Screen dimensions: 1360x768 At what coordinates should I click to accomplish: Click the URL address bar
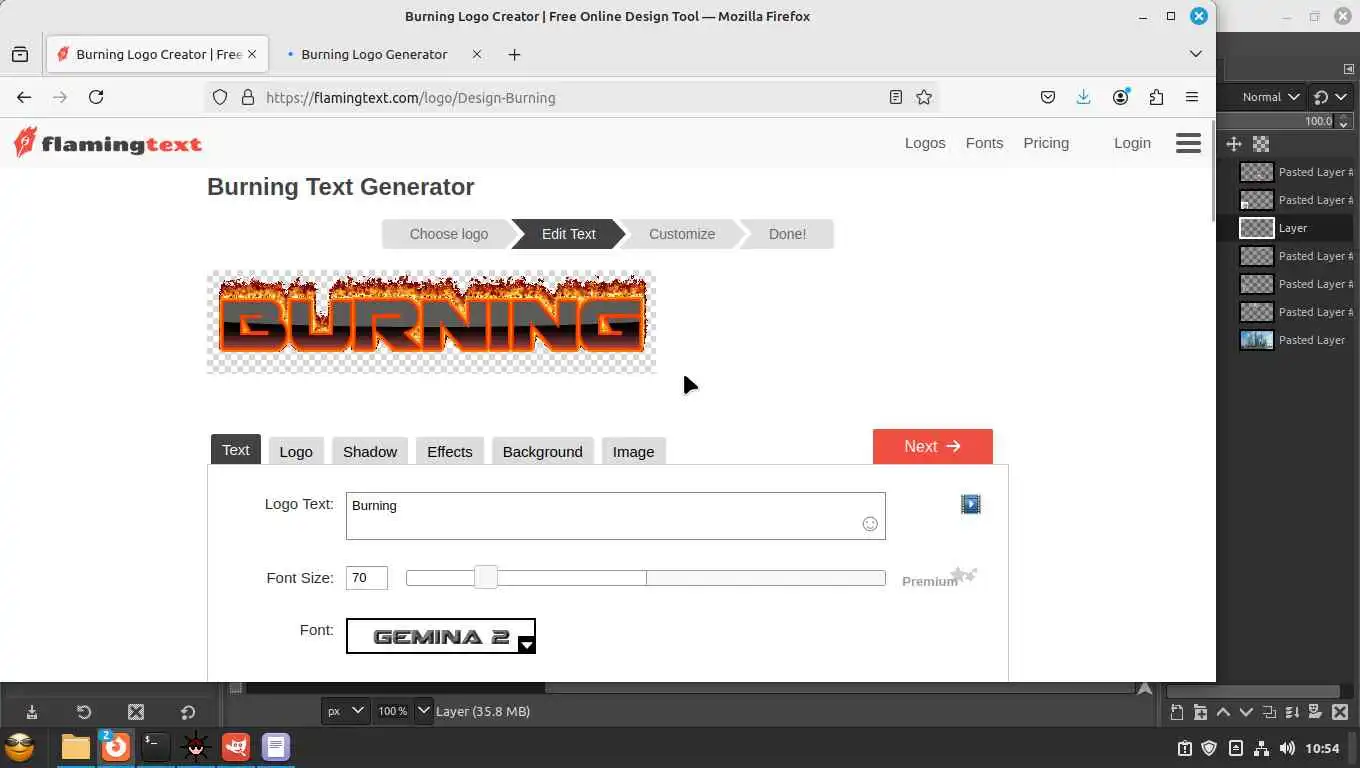(x=574, y=97)
